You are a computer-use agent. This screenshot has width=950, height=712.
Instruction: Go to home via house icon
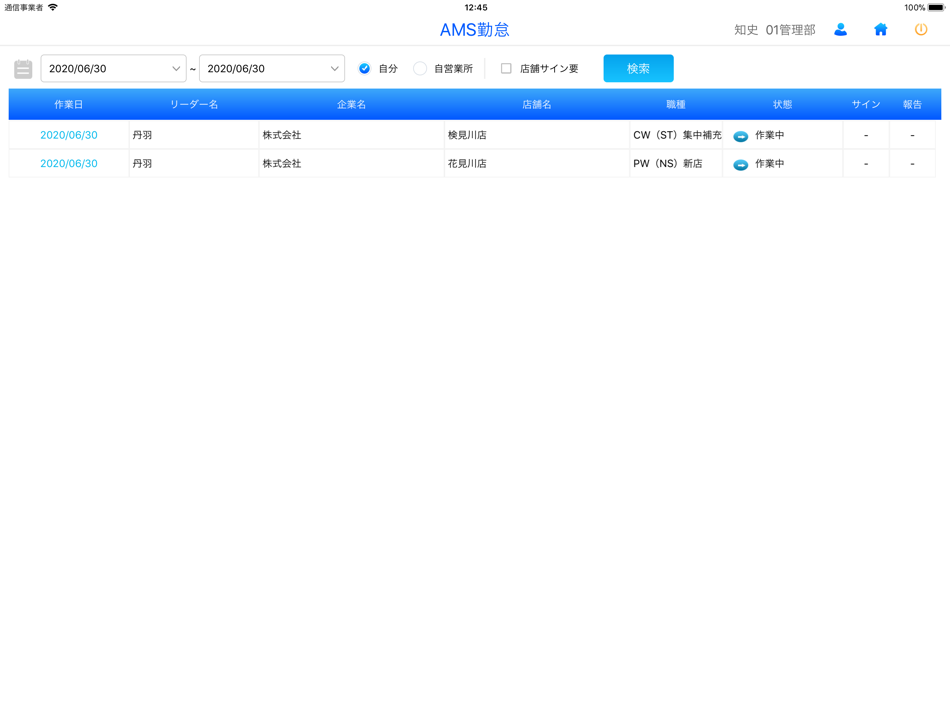coord(880,30)
